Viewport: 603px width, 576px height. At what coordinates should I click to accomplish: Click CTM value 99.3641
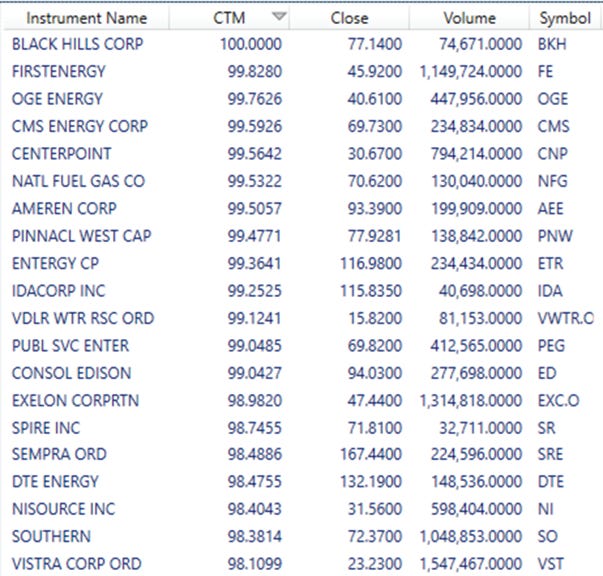pos(254,263)
